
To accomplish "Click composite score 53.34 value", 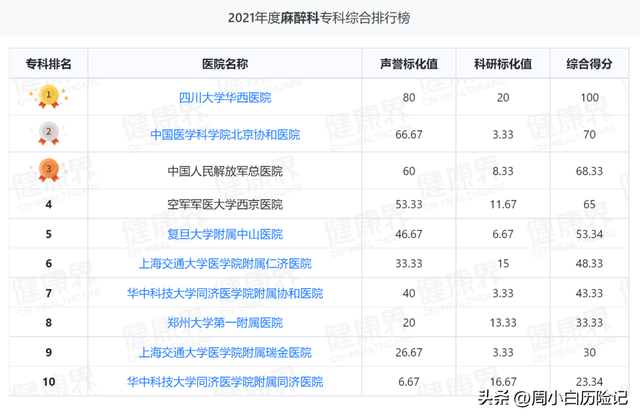I will click(x=589, y=234).
